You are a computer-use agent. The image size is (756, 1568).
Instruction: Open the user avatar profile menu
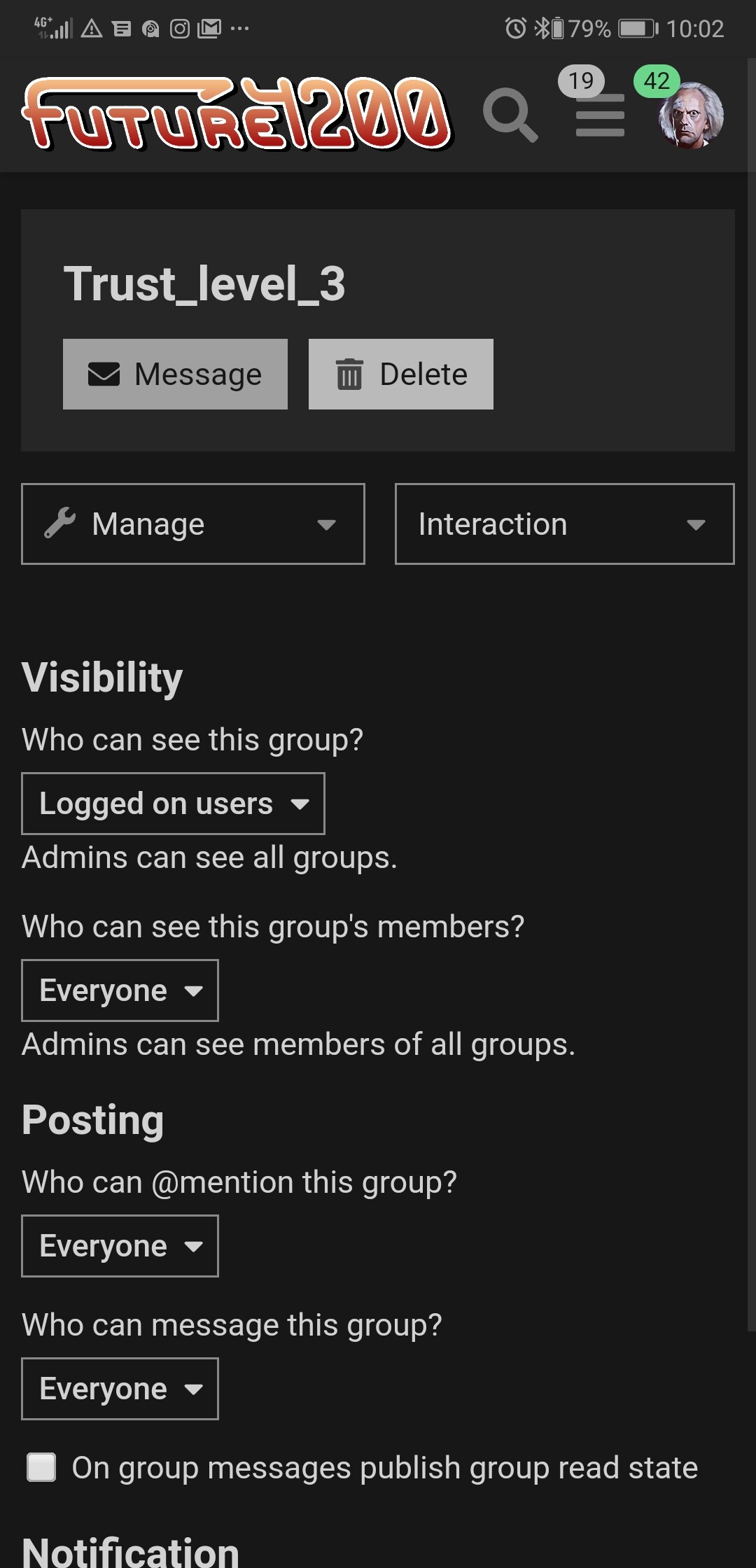click(x=690, y=116)
